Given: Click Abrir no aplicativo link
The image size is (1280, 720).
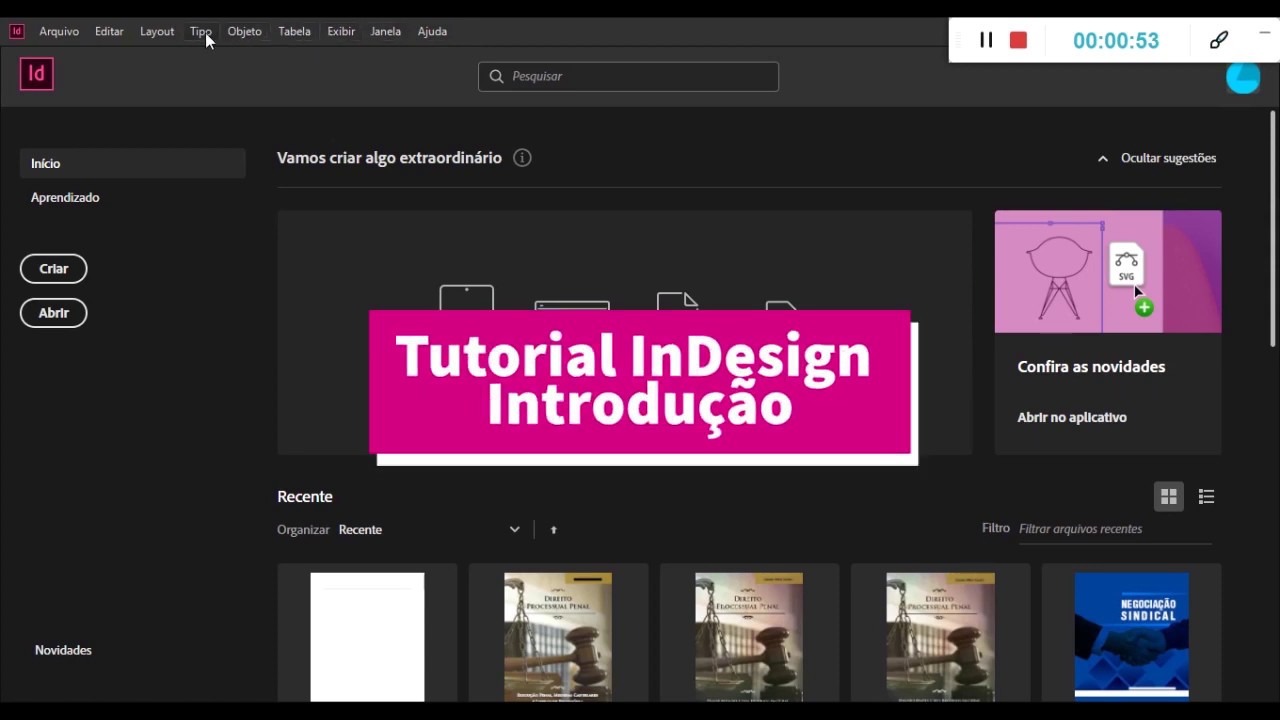Looking at the screenshot, I should 1072,417.
